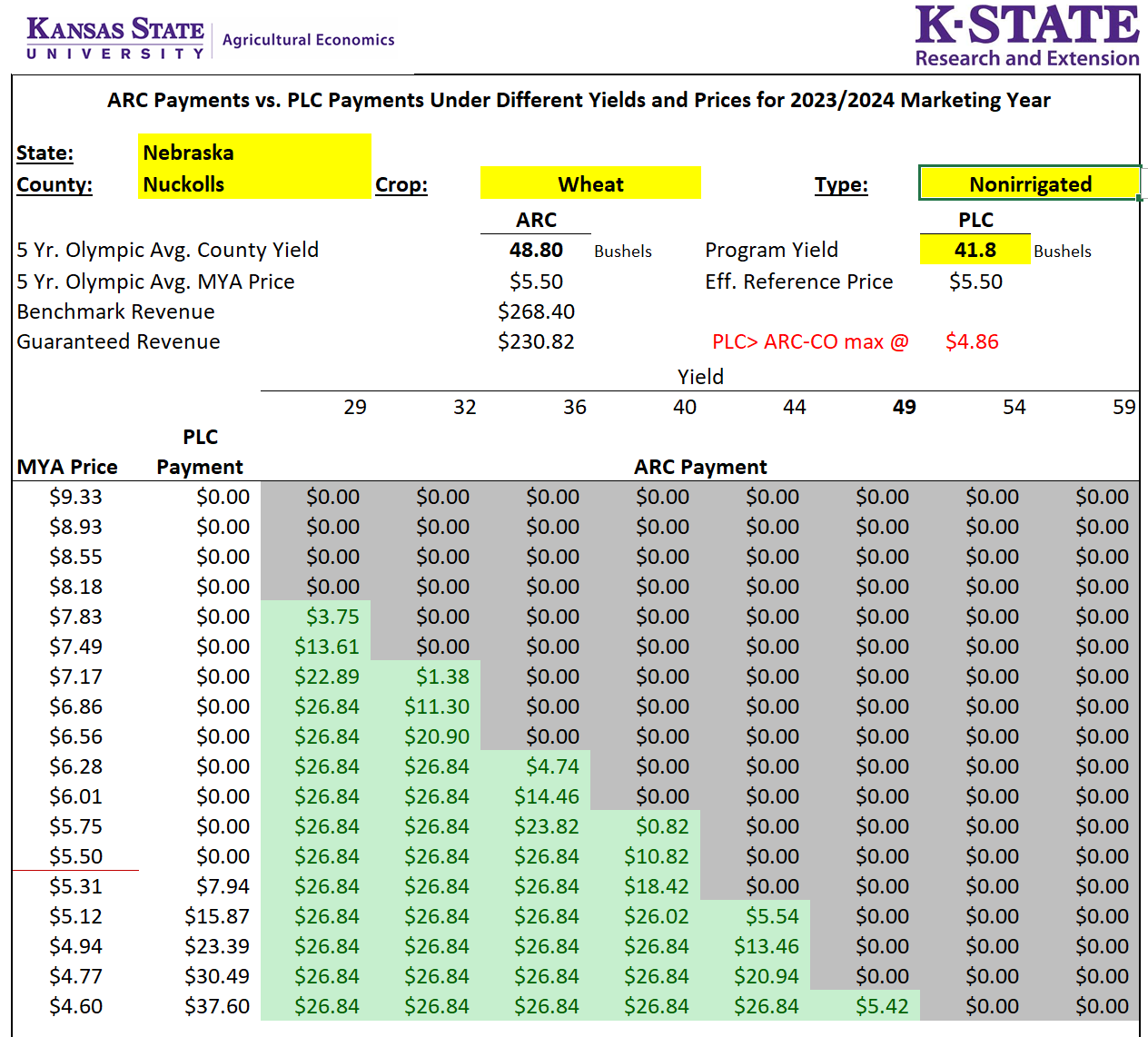1148x1037 pixels.
Task: Click the Agricultural Economics text in header
Action: pyautogui.click(x=308, y=40)
